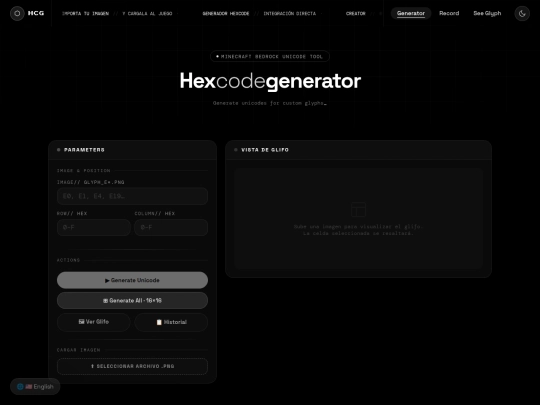Switch to the Record tab
Screen dimensions: 540x405
449,13
